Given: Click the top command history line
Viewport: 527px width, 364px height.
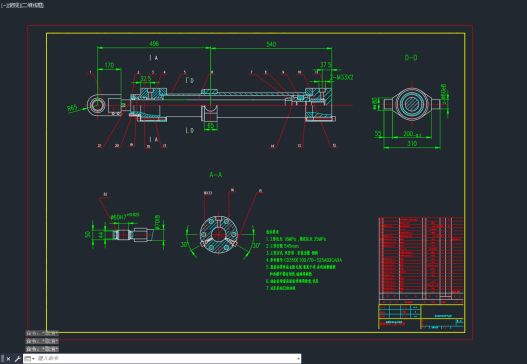Looking at the screenshot, I should click(x=42, y=333).
